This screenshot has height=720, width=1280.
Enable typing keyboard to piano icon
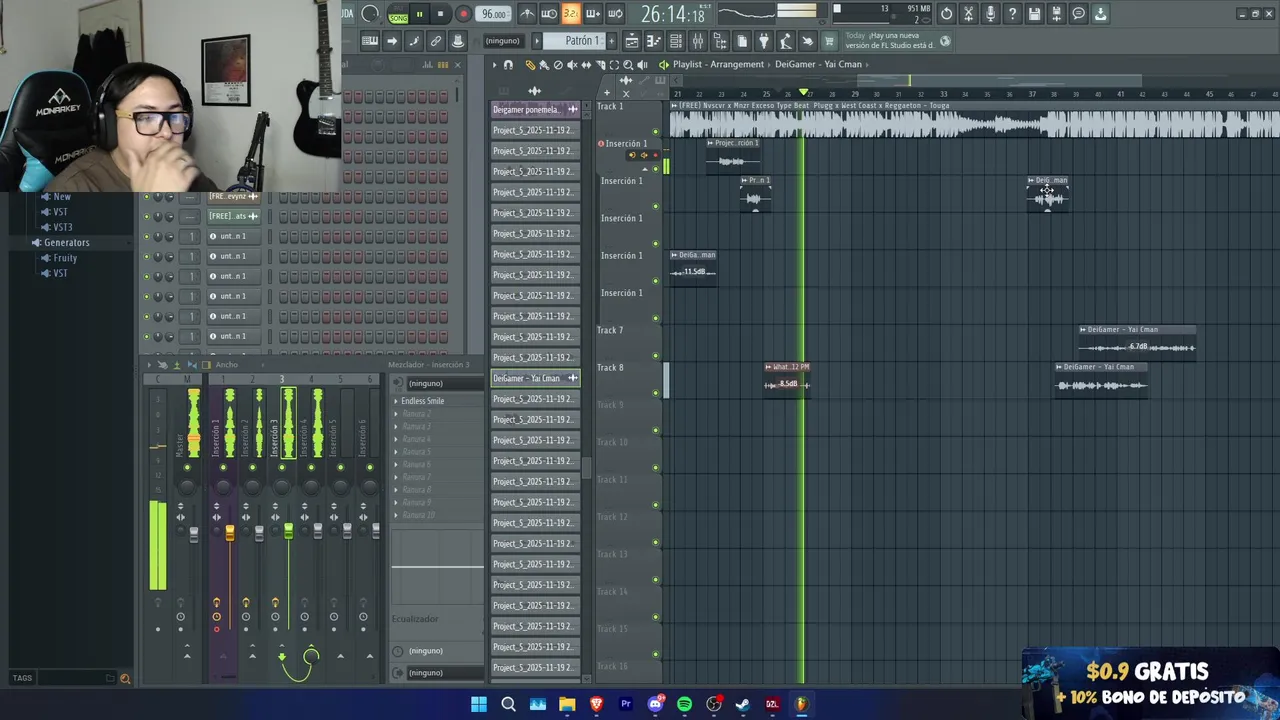click(x=370, y=41)
